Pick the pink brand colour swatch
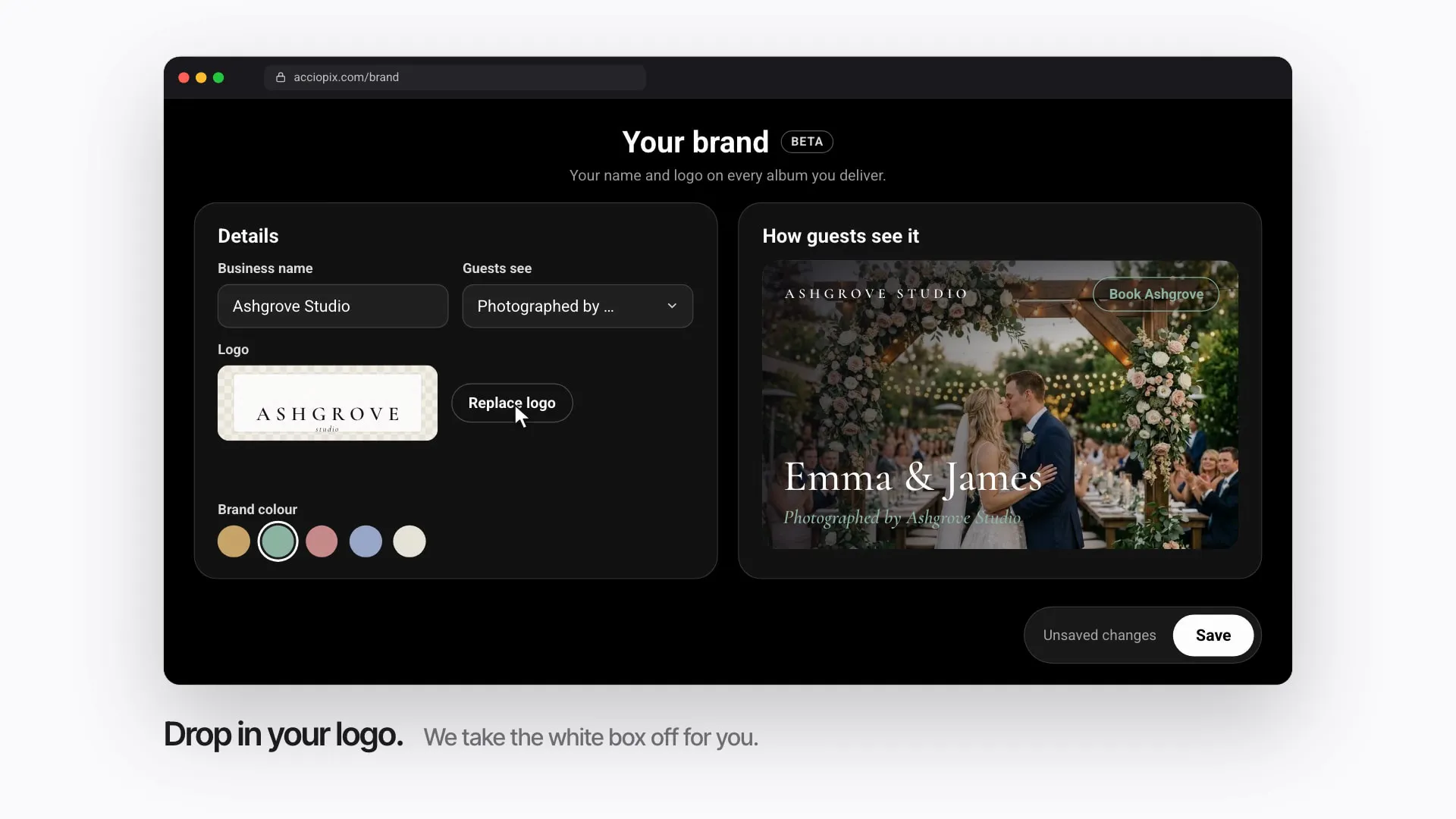Viewport: 1456px width, 819px height. point(322,541)
